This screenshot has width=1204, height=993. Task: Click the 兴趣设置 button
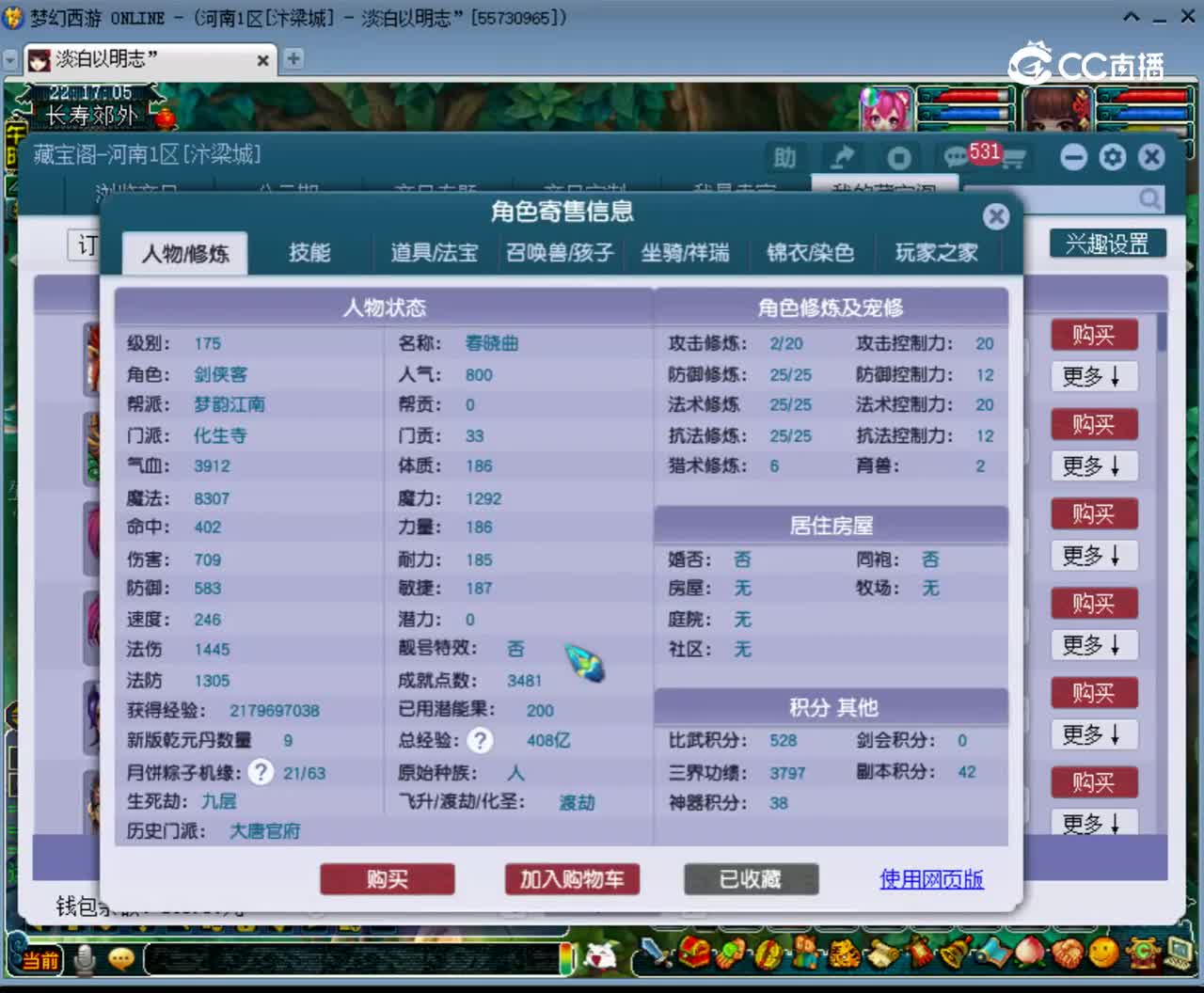[1107, 244]
